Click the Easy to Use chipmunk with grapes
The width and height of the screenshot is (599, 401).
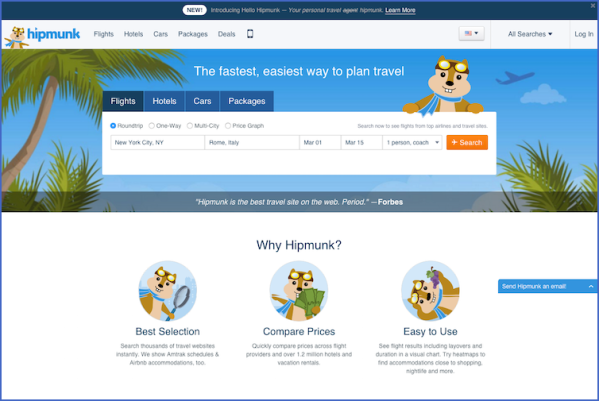tap(430, 291)
